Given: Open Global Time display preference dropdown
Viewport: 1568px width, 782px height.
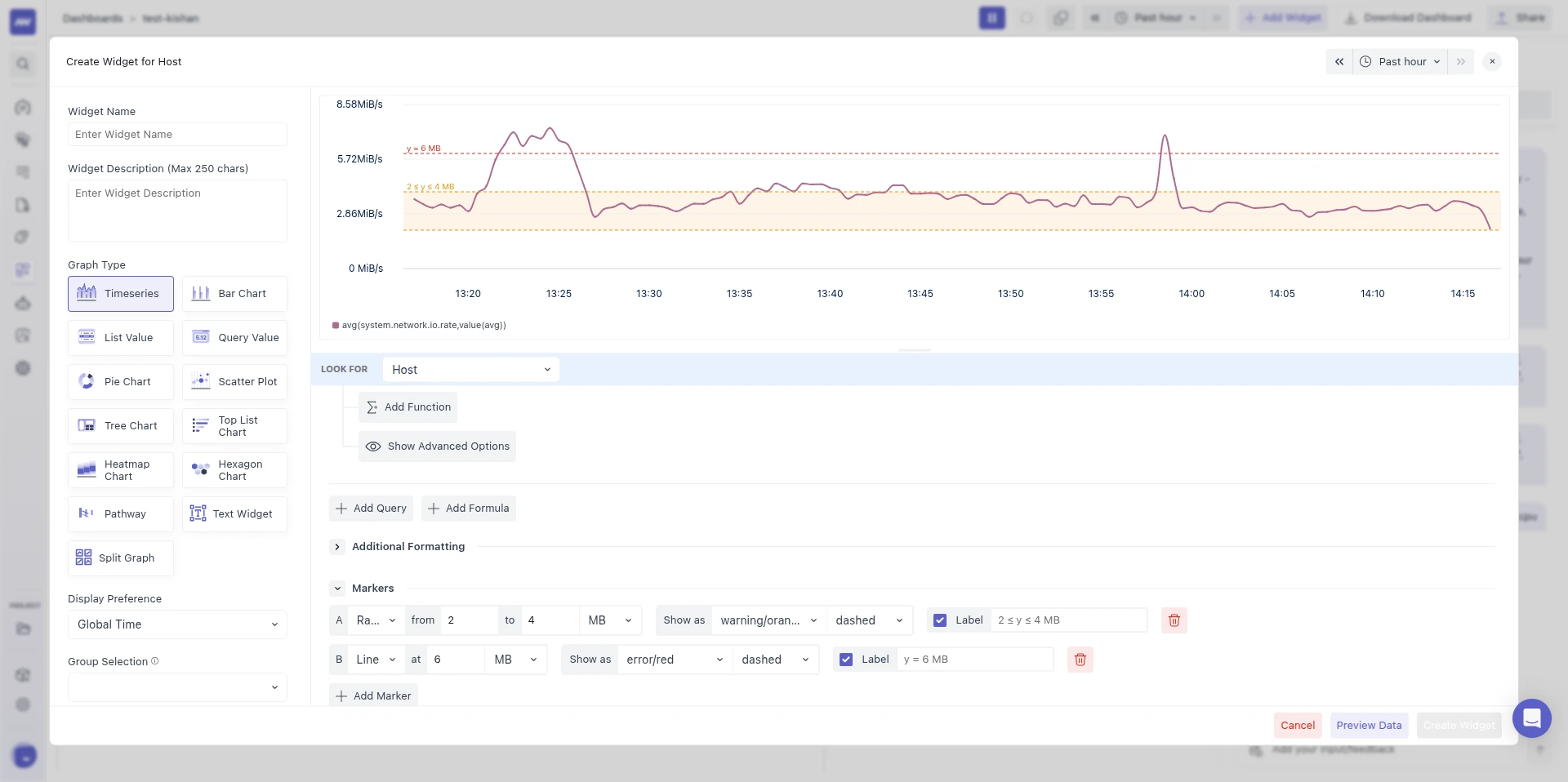Looking at the screenshot, I should click(177, 624).
